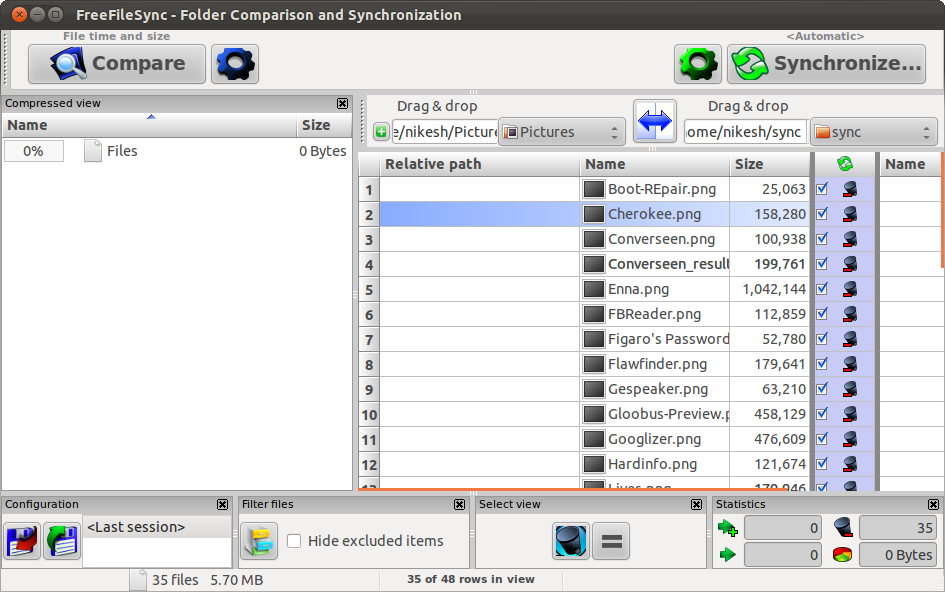945x592 pixels.
Task: Toggle Hide excluded items checkbox
Action: pos(294,541)
